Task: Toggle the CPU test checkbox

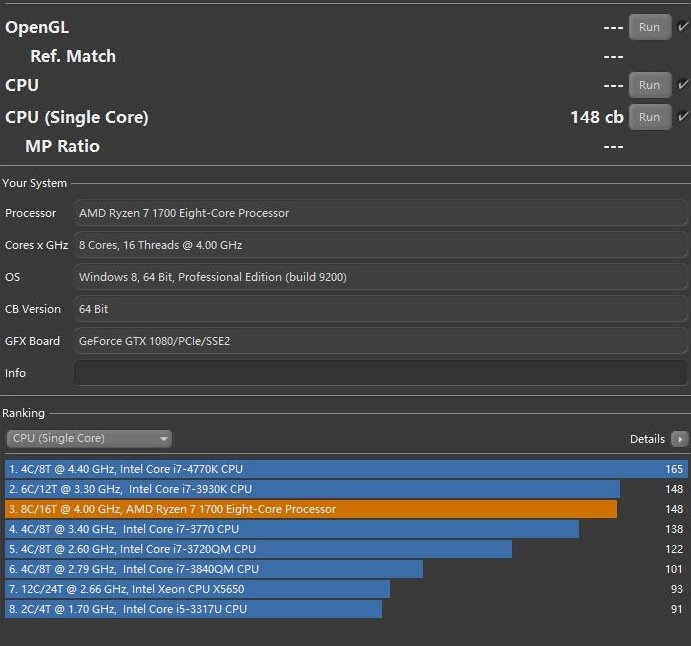Action: pyautogui.click(x=683, y=85)
